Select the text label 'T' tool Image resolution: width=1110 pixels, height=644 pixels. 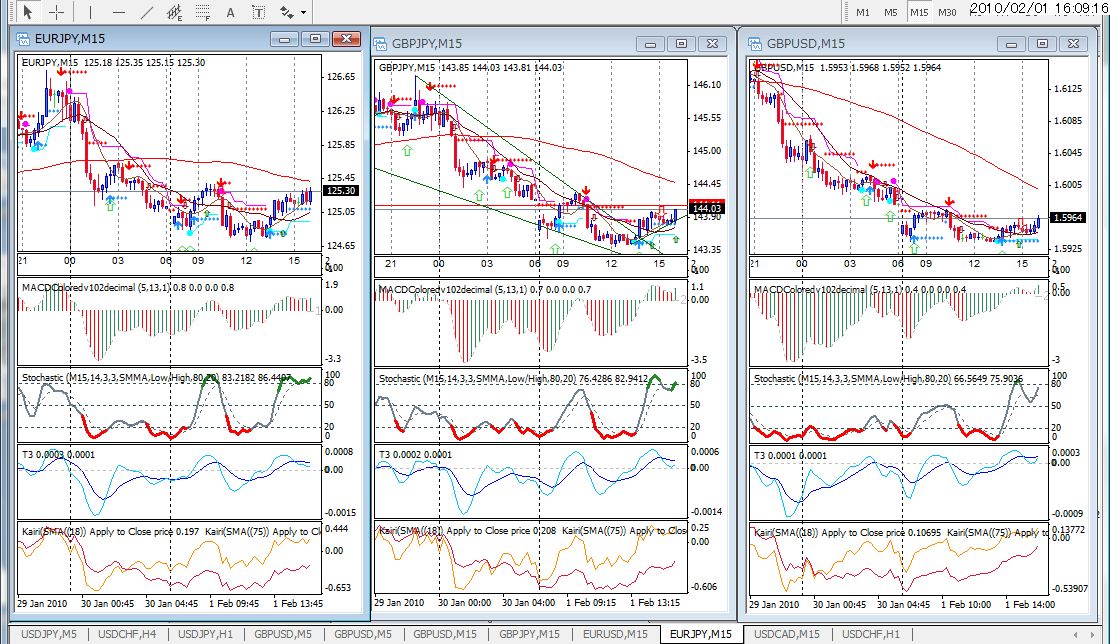click(x=258, y=11)
